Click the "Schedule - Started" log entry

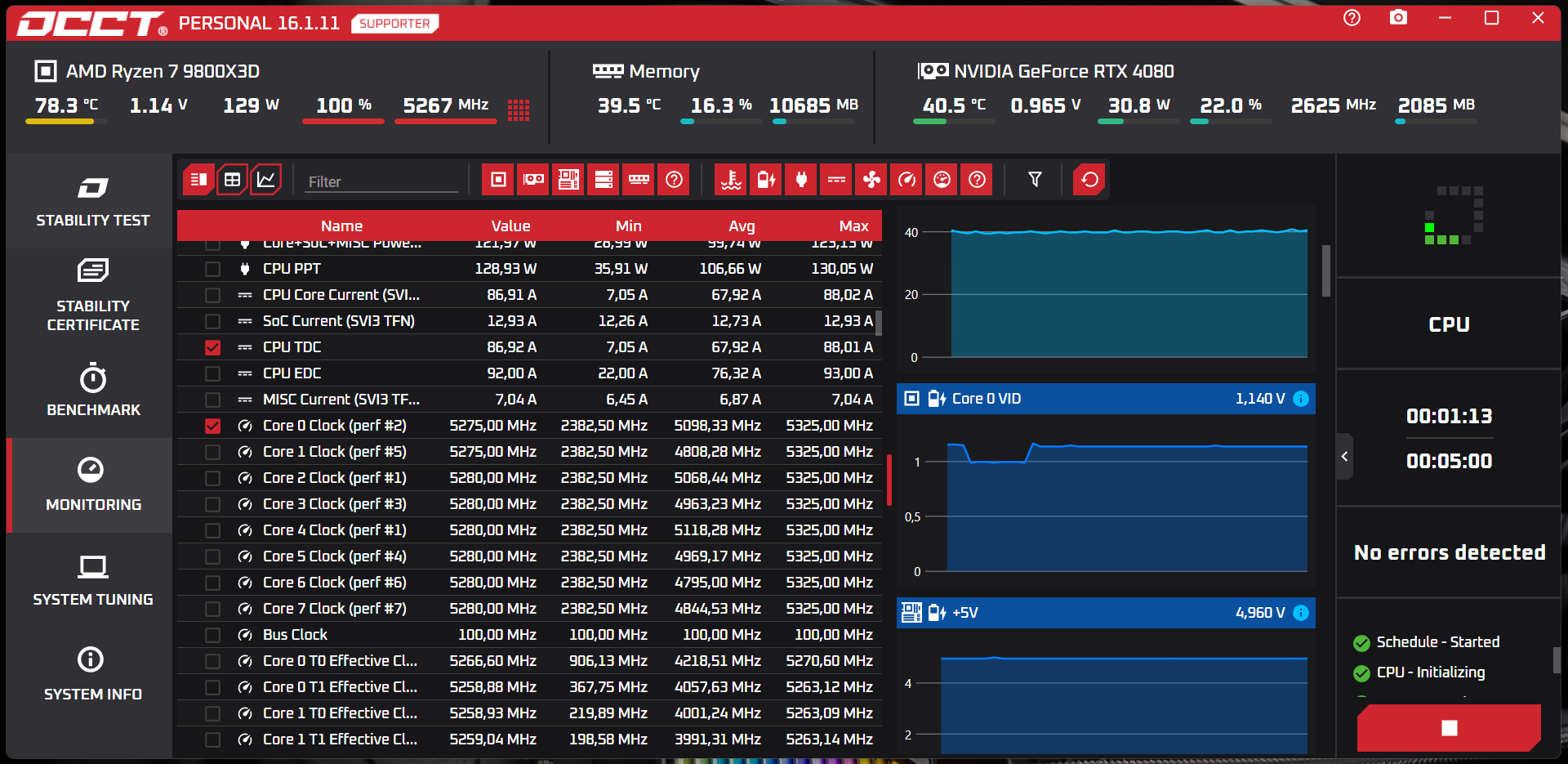click(x=1437, y=642)
